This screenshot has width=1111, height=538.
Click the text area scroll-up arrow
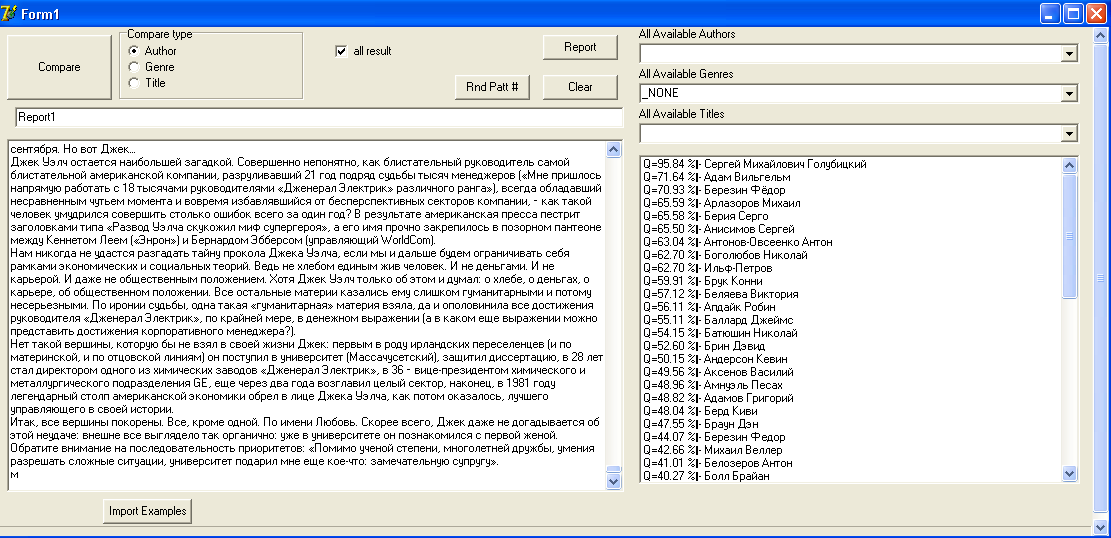coord(614,149)
